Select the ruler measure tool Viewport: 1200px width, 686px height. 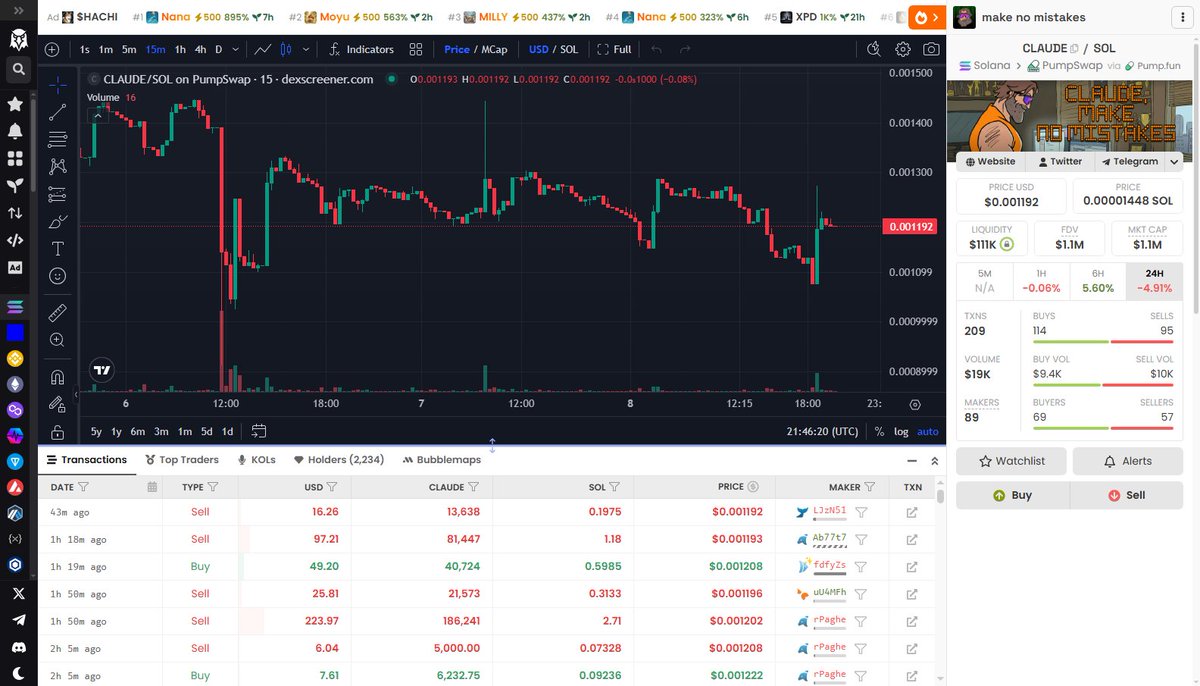click(58, 312)
